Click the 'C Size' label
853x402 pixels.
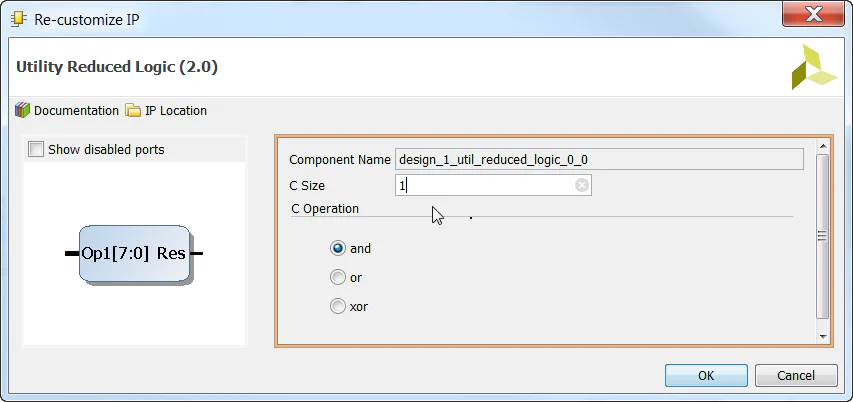pos(307,185)
